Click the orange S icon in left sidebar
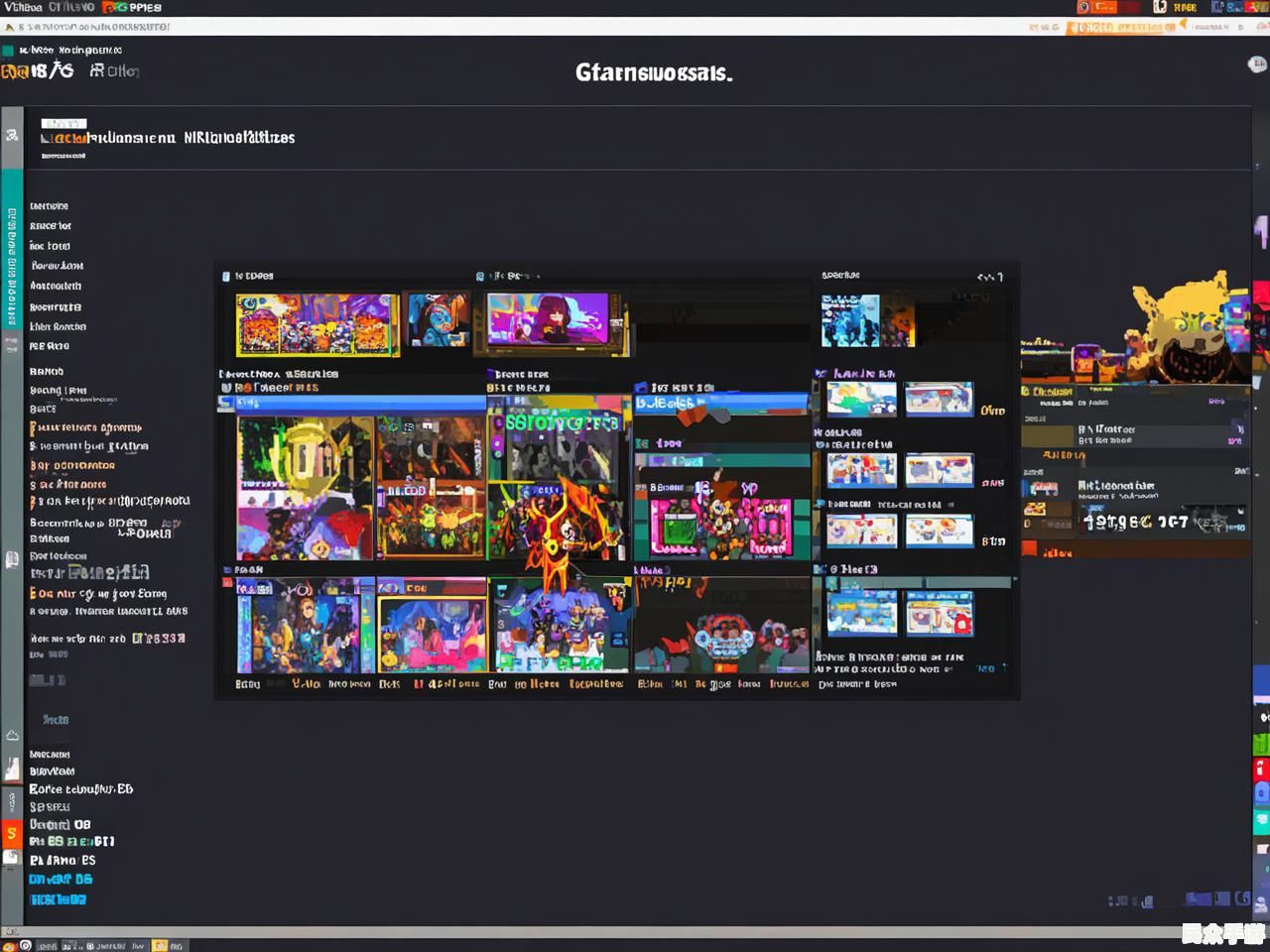 (11, 833)
